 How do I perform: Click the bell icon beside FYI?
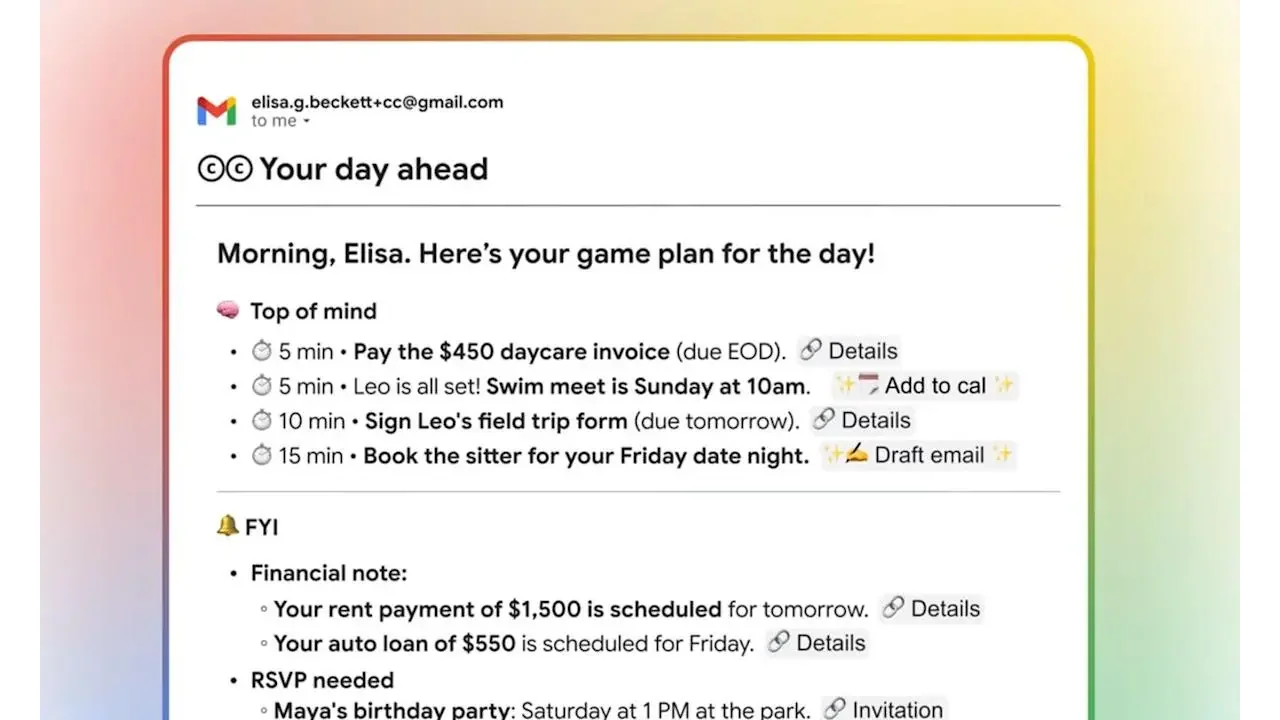227,525
